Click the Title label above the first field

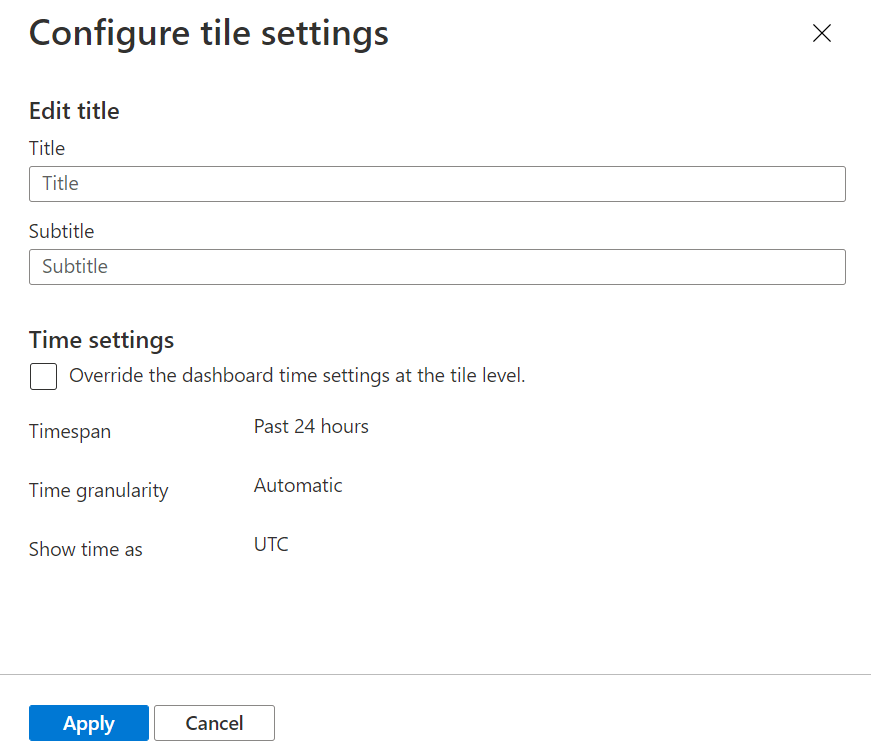point(47,148)
